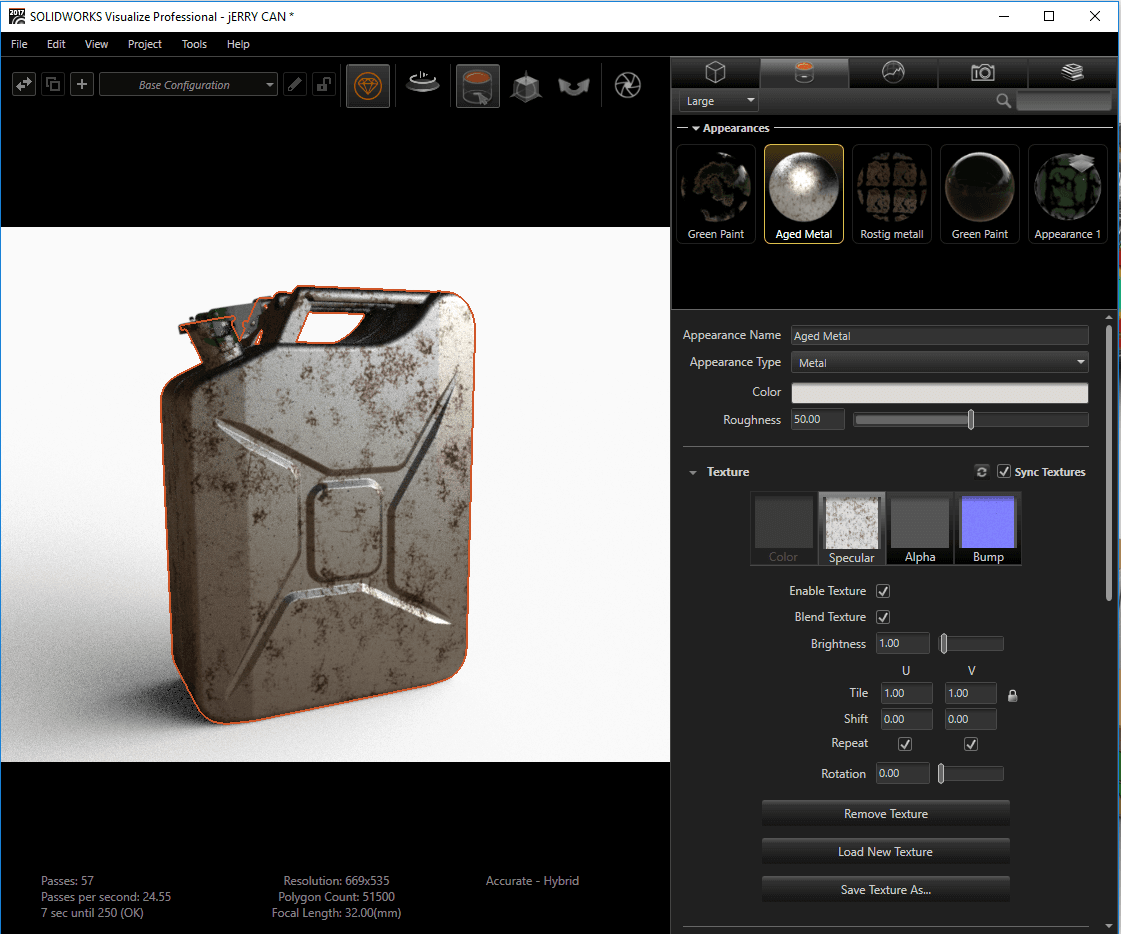Open the Models tab cube icon
The height and width of the screenshot is (934, 1121).
coord(715,72)
